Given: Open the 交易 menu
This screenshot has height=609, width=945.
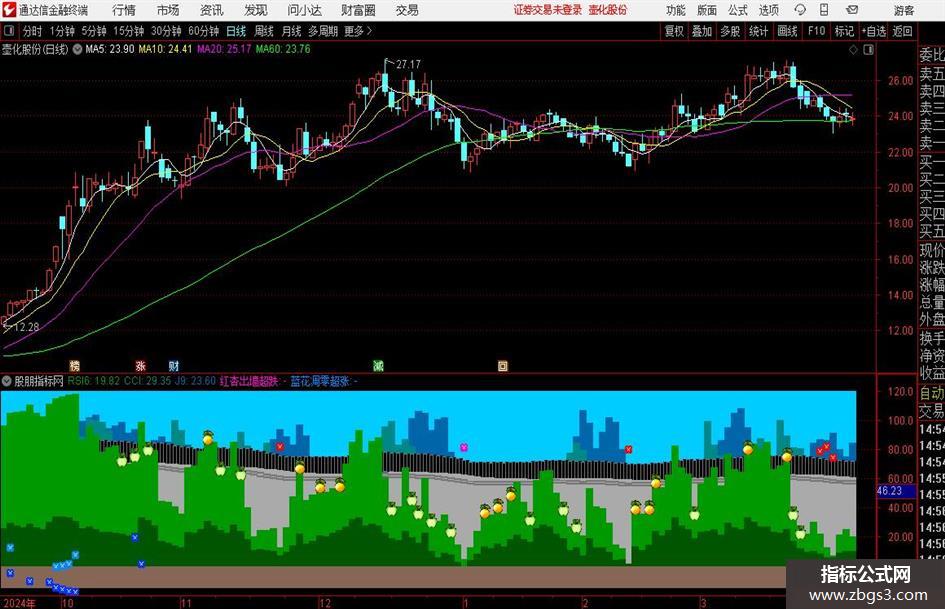Looking at the screenshot, I should tap(407, 10).
